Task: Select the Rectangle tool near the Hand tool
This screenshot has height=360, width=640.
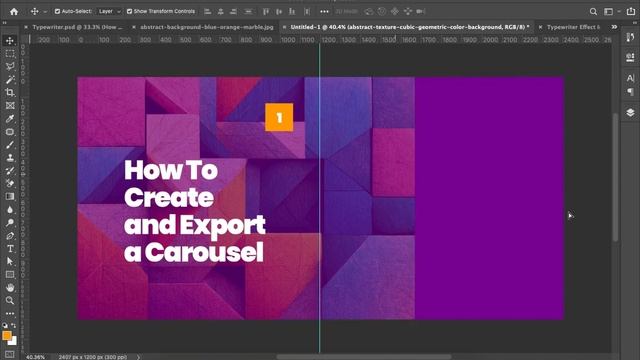Action: tap(10, 275)
